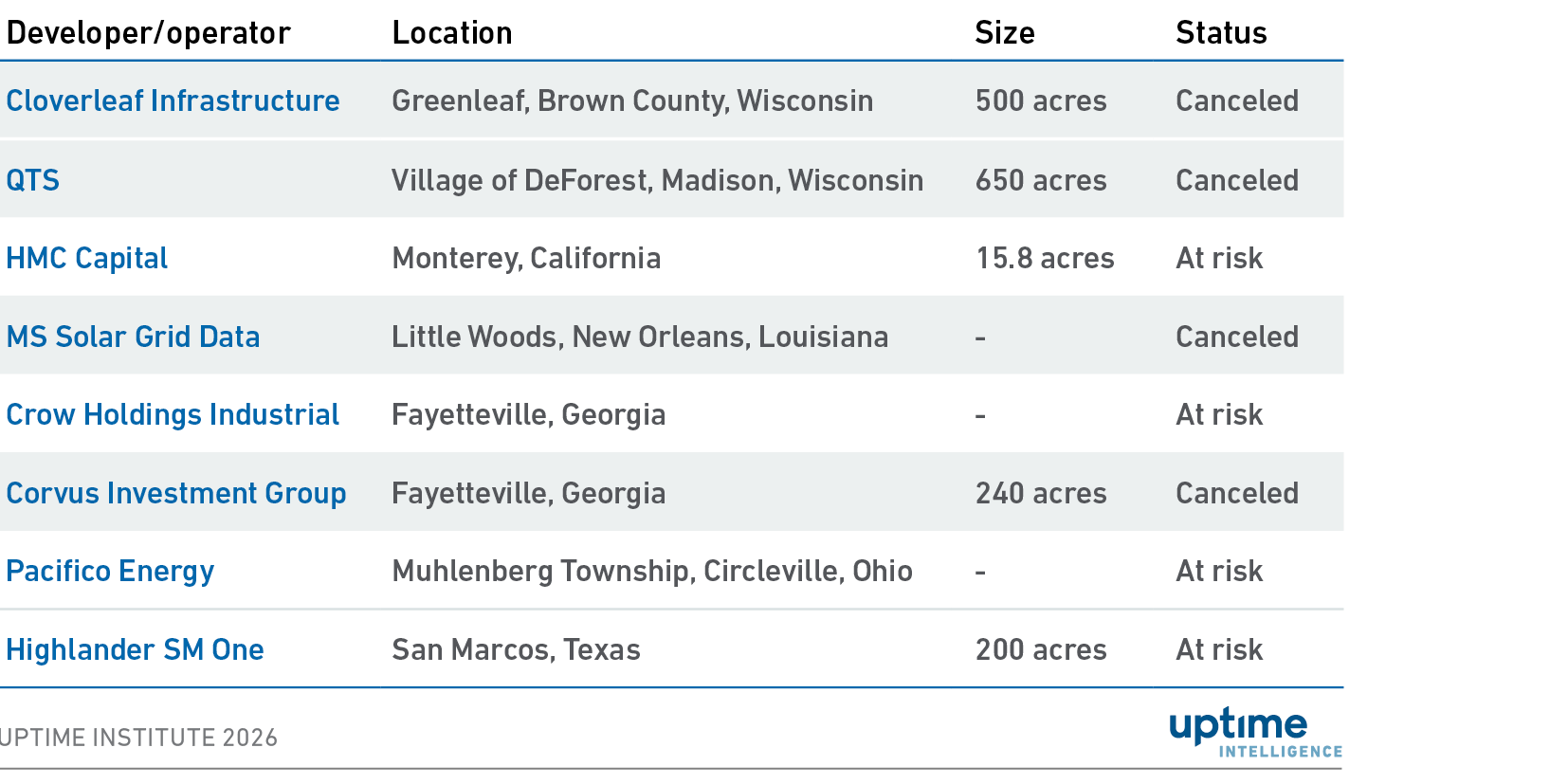Follow the MS Solar Grid Data link
The height and width of the screenshot is (784, 1568).
pos(133,337)
